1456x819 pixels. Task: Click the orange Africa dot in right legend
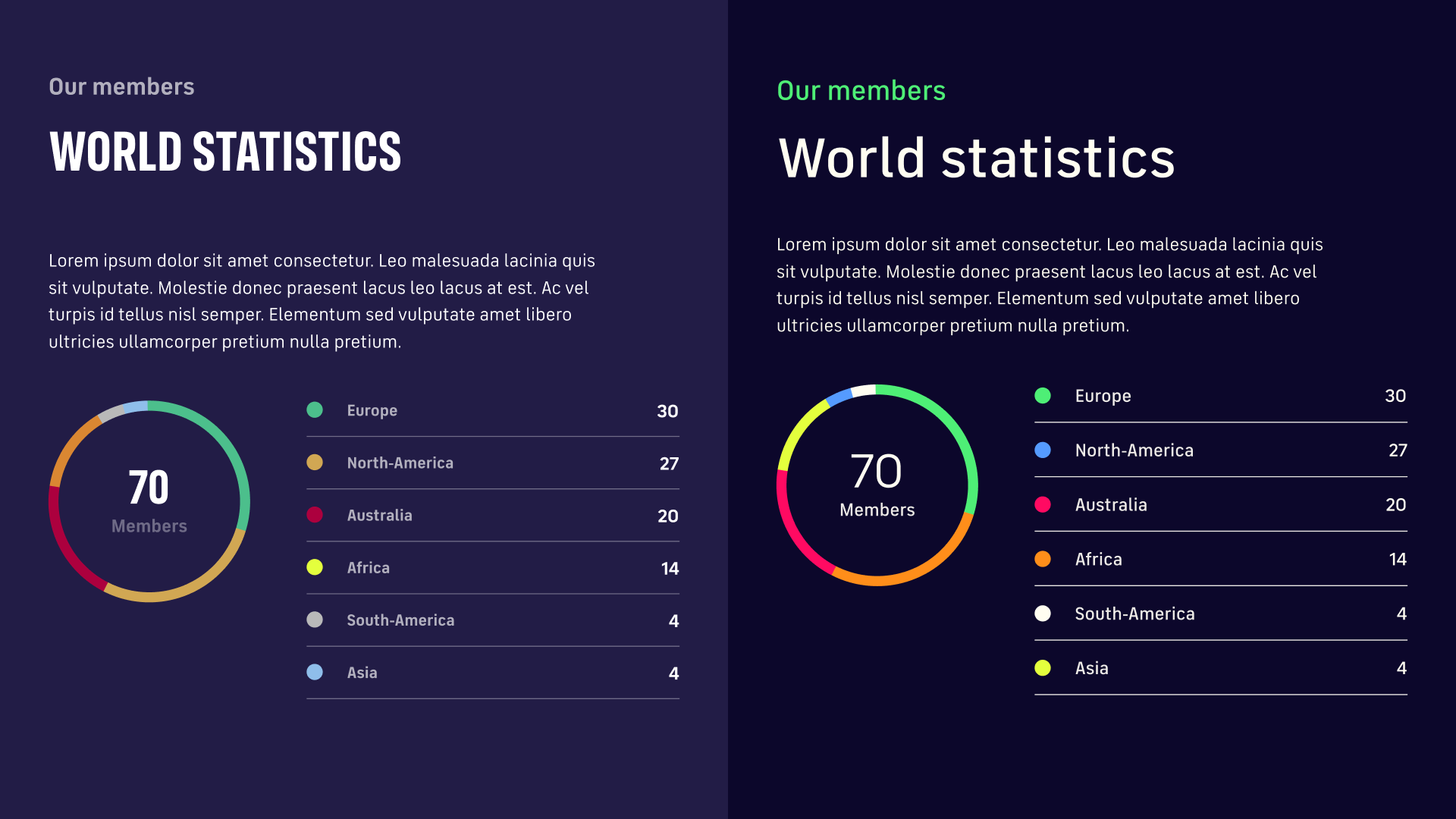1043,559
